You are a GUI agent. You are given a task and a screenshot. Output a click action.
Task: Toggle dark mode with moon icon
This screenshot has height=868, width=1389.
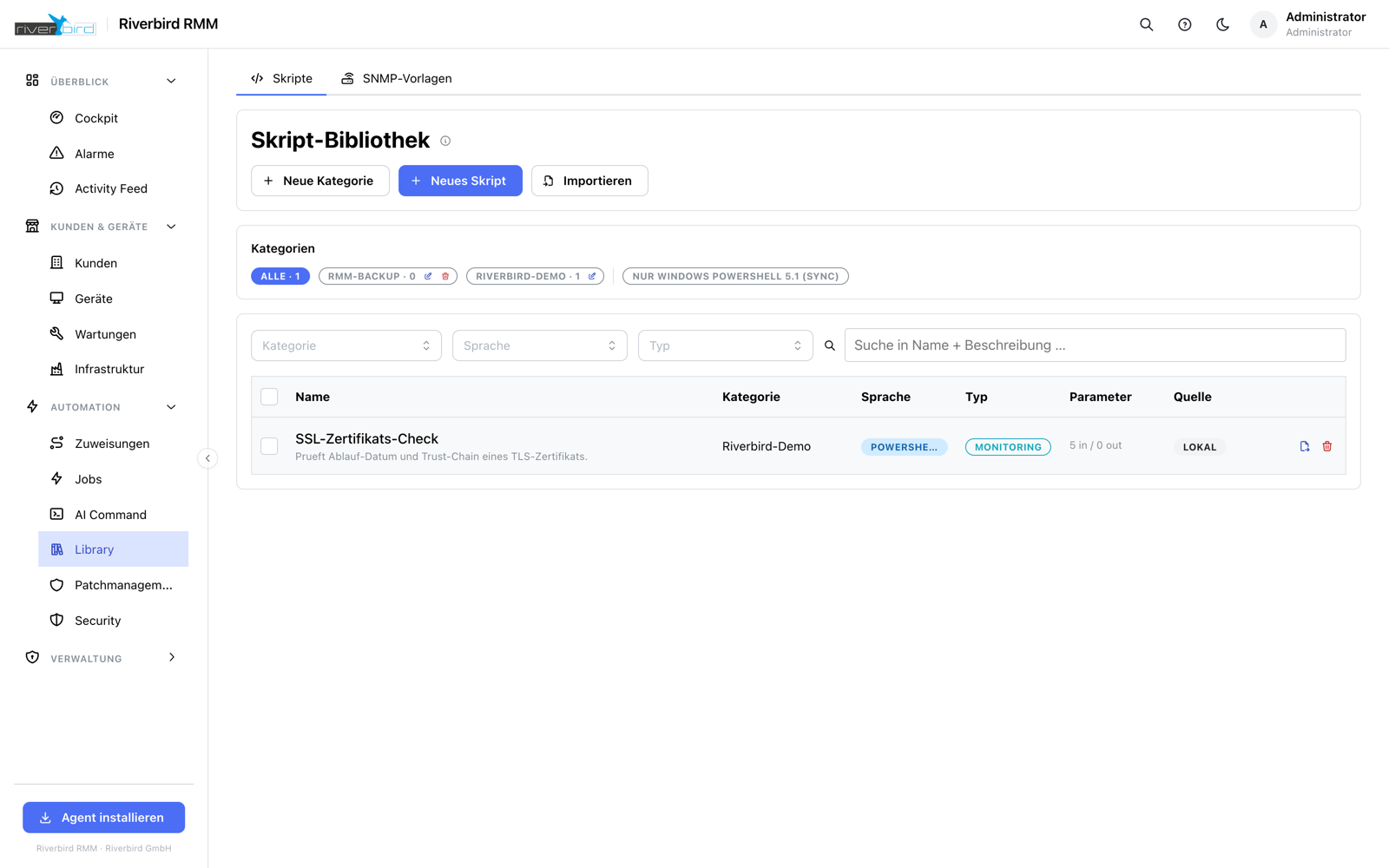point(1222,24)
